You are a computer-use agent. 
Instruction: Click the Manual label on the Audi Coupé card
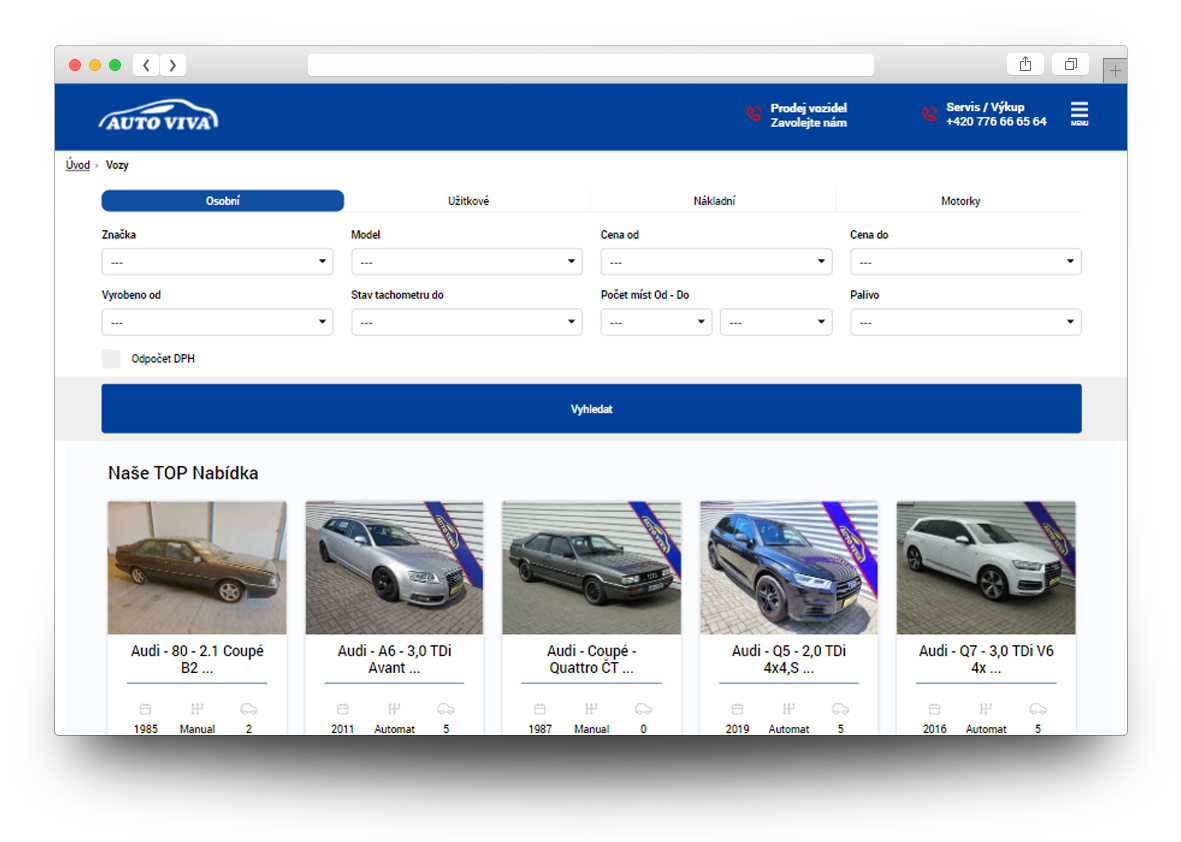click(591, 729)
